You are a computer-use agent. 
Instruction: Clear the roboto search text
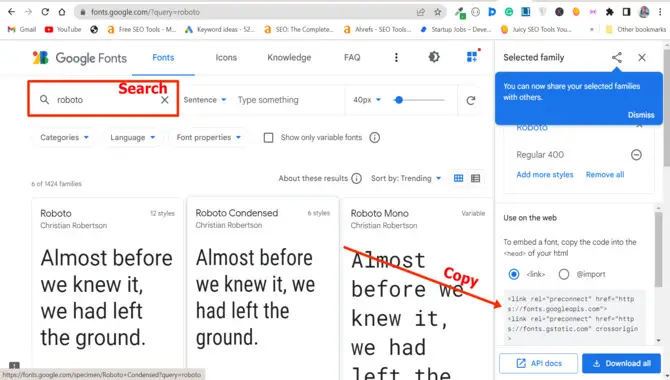(x=165, y=100)
